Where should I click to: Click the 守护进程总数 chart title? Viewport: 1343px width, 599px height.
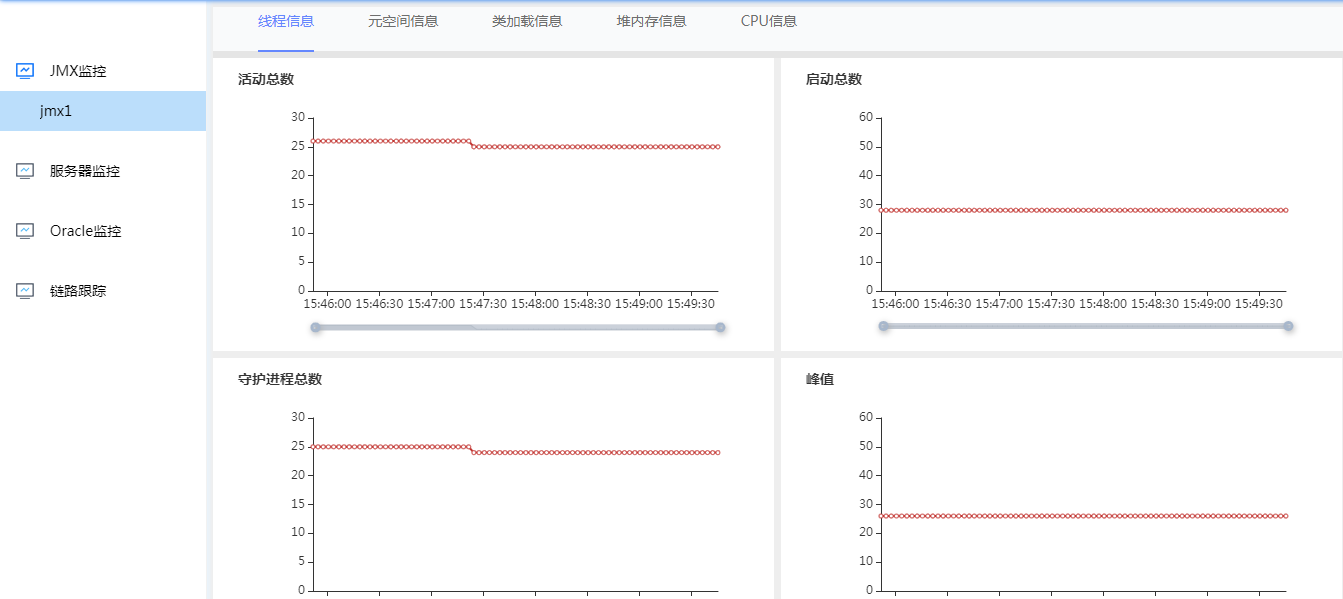tap(280, 379)
